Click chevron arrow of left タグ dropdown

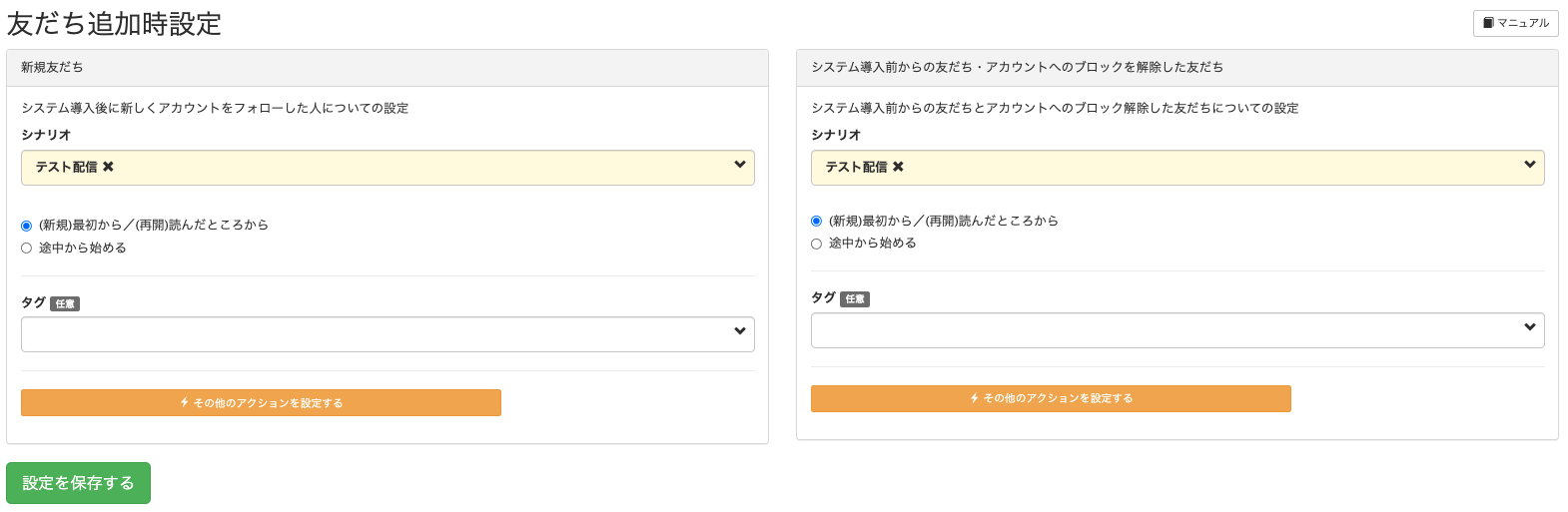[740, 331]
